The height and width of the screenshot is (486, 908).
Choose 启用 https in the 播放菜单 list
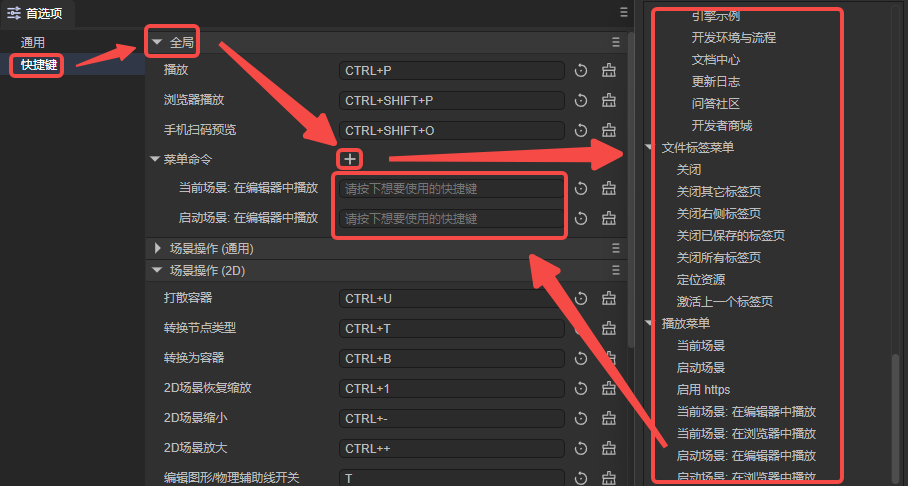click(703, 390)
